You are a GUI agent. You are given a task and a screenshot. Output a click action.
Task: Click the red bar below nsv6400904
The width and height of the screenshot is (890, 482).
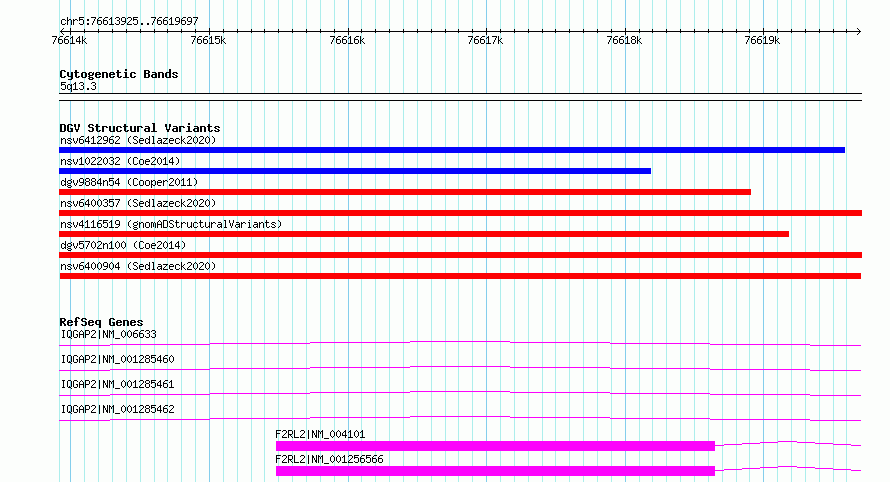460,276
